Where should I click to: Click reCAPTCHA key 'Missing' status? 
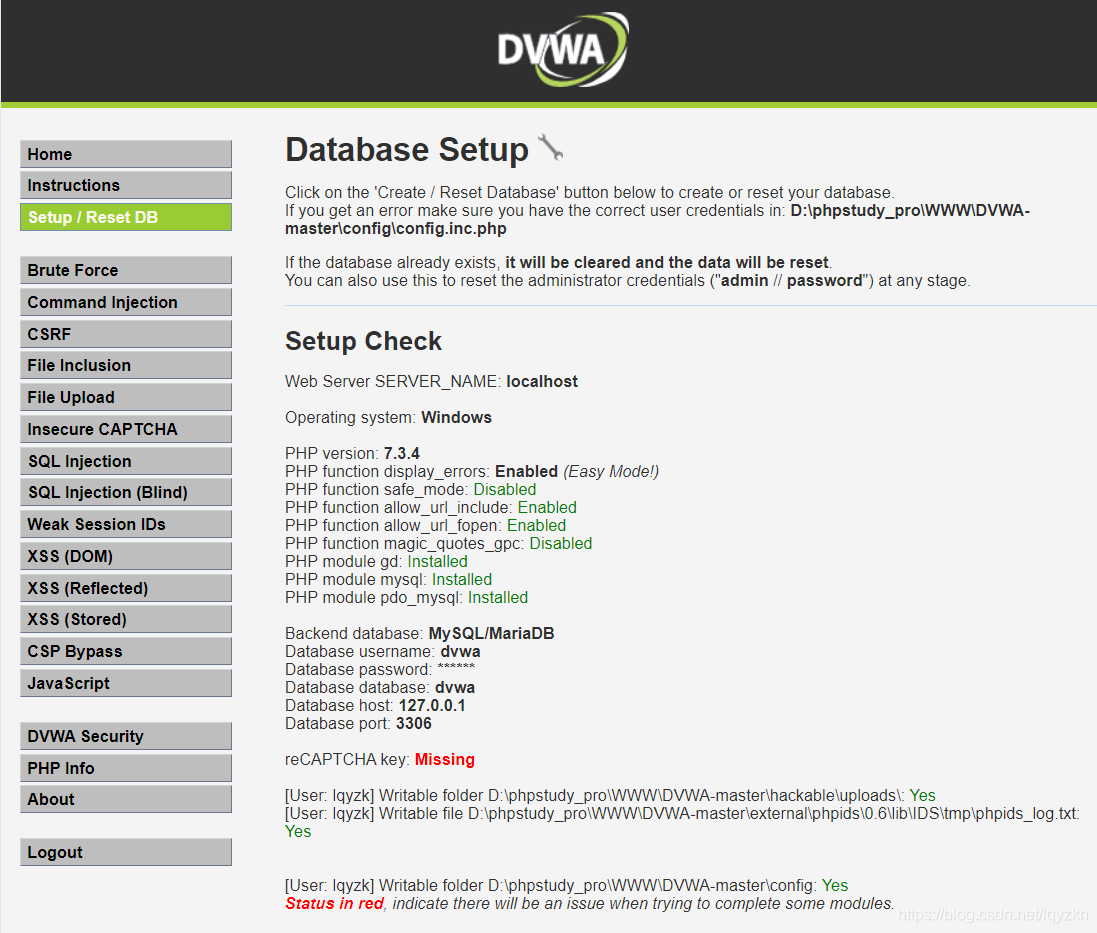[x=444, y=760]
